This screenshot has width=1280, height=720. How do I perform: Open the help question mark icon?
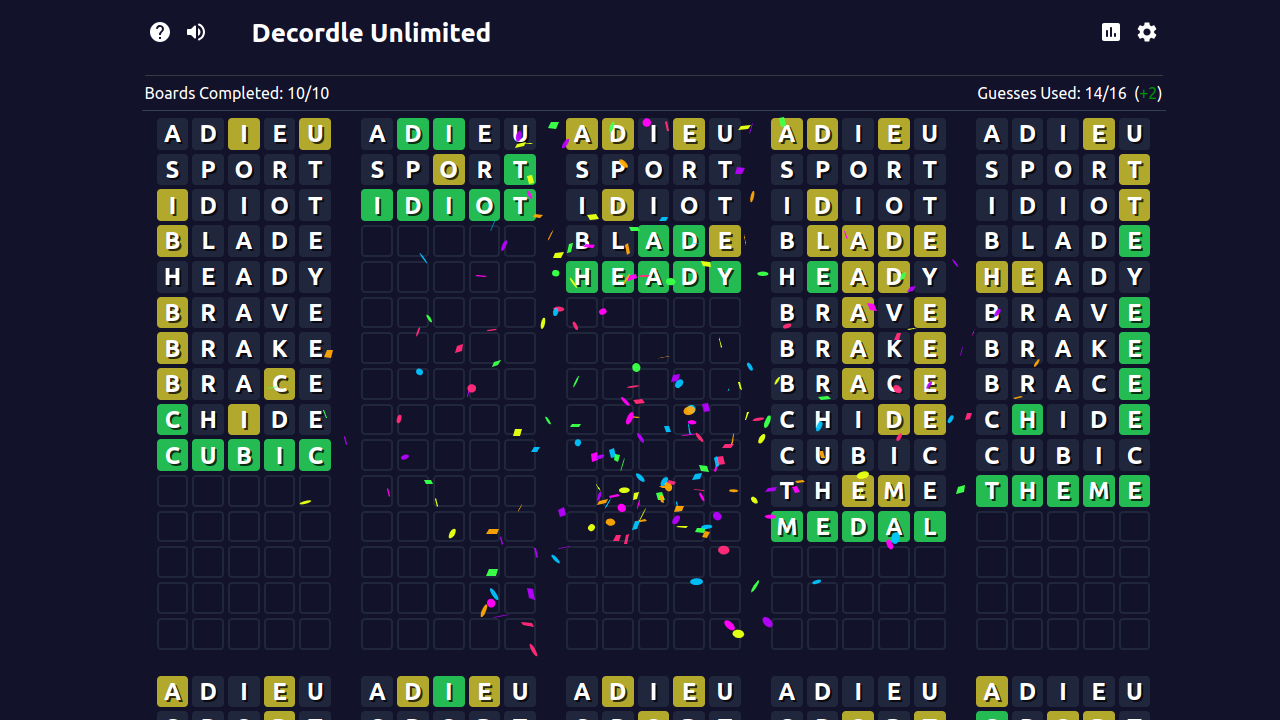click(x=160, y=32)
